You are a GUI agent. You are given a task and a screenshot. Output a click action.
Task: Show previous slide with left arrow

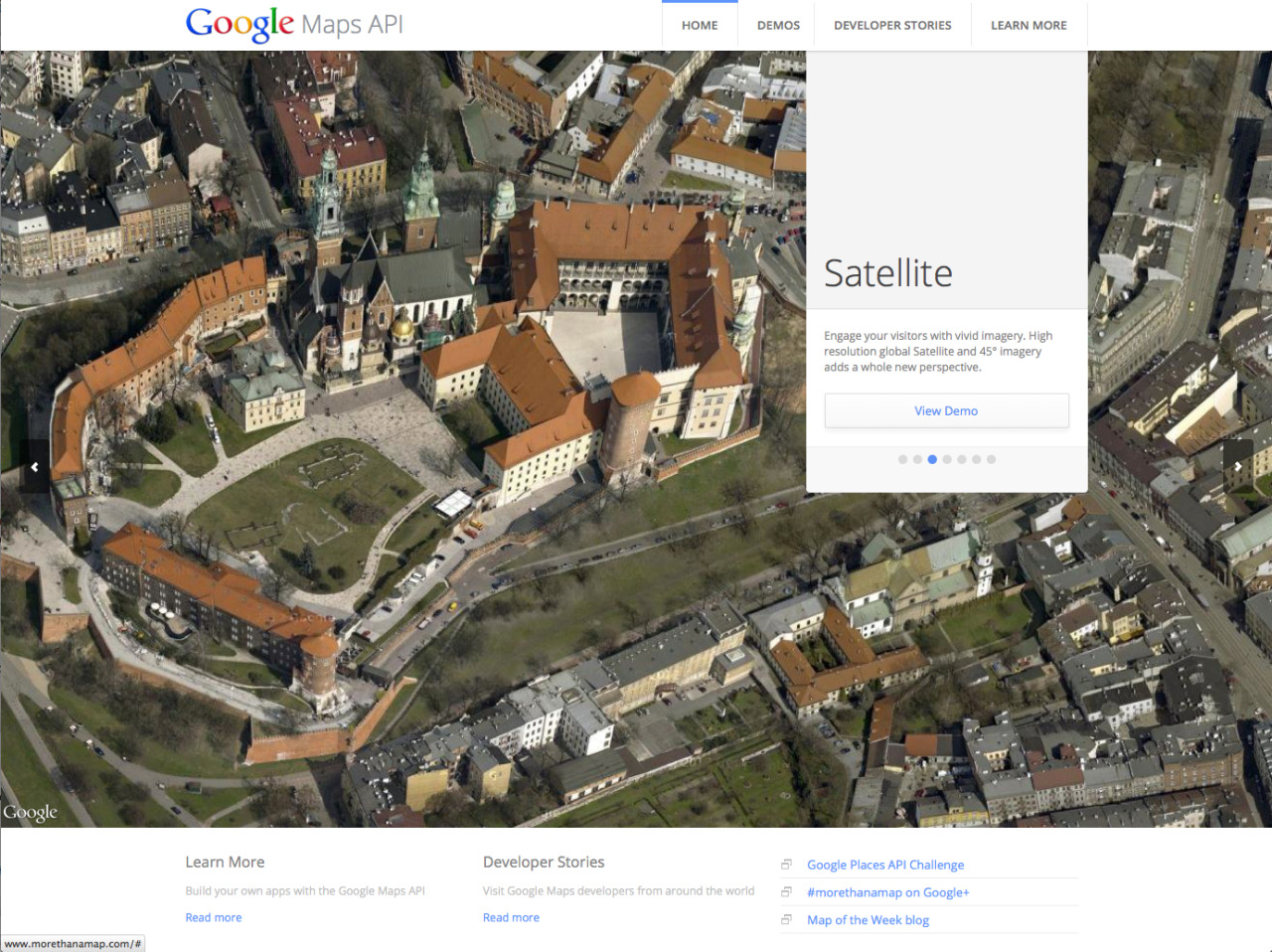click(35, 466)
